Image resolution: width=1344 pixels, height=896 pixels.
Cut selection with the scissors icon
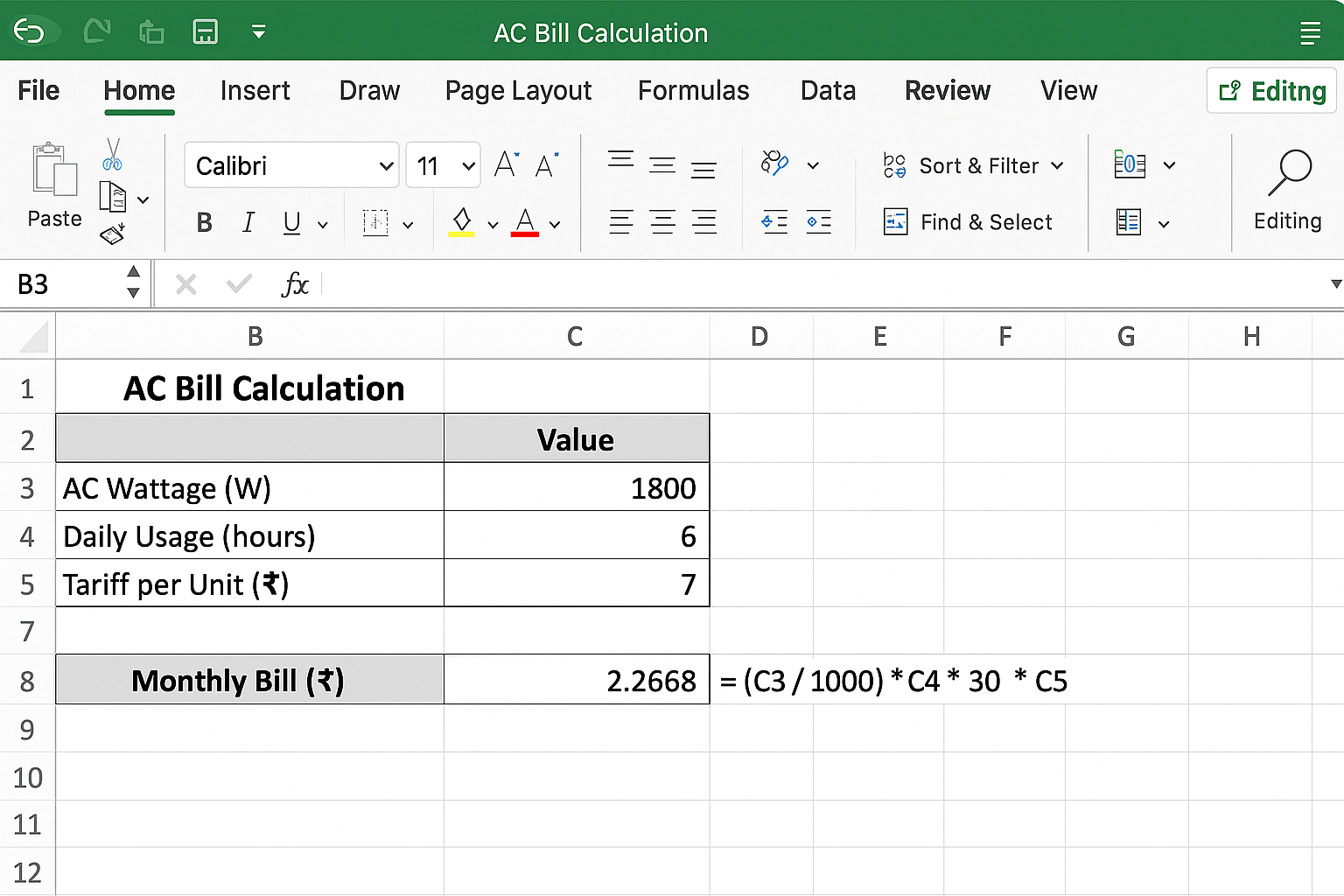(114, 153)
